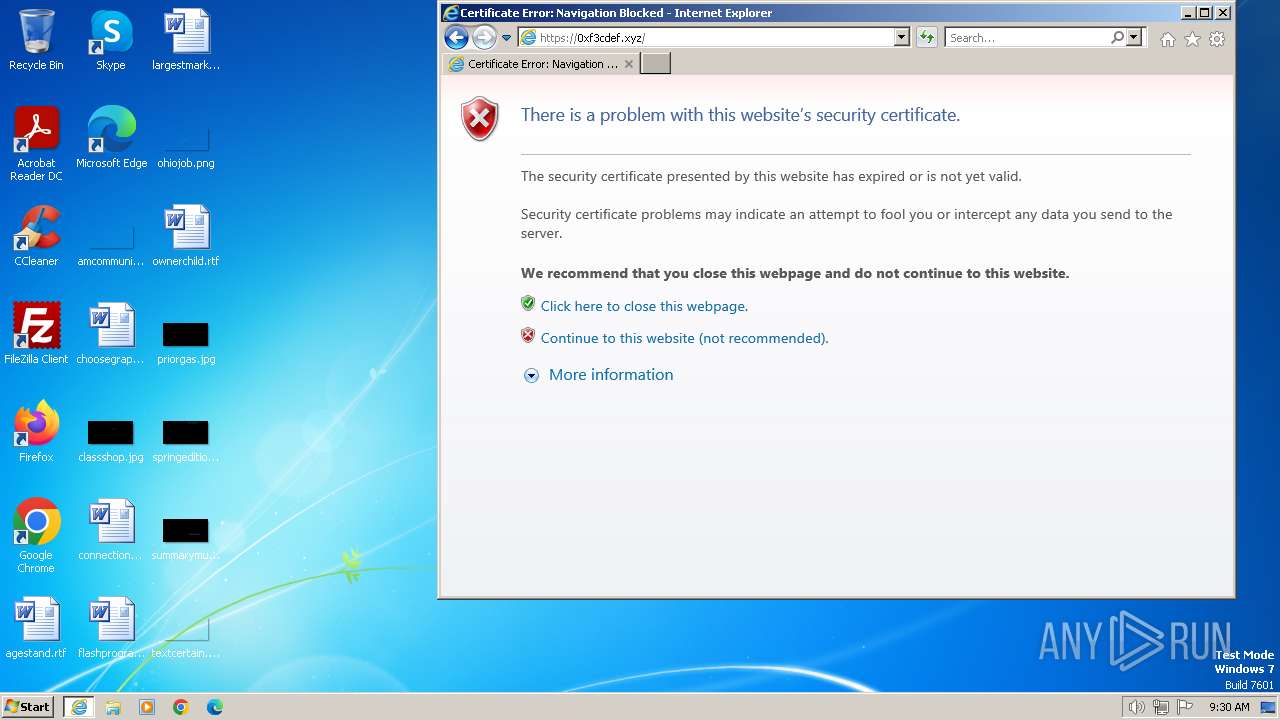Click the address bar URL field
The image size is (1280, 720).
click(x=706, y=38)
